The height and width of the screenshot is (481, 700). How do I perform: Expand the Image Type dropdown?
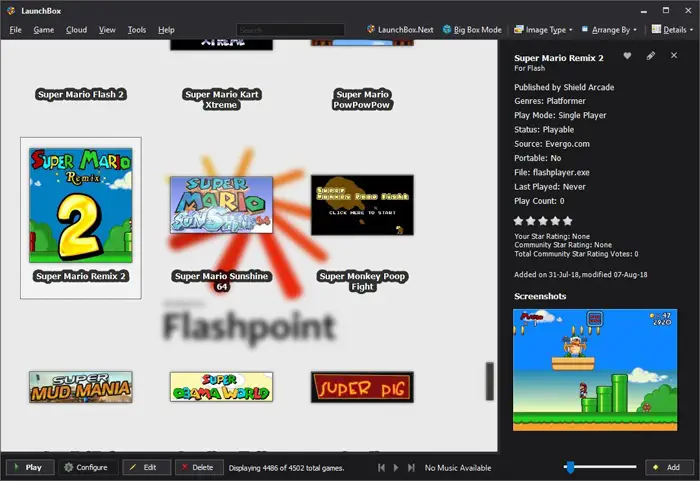(x=543, y=29)
